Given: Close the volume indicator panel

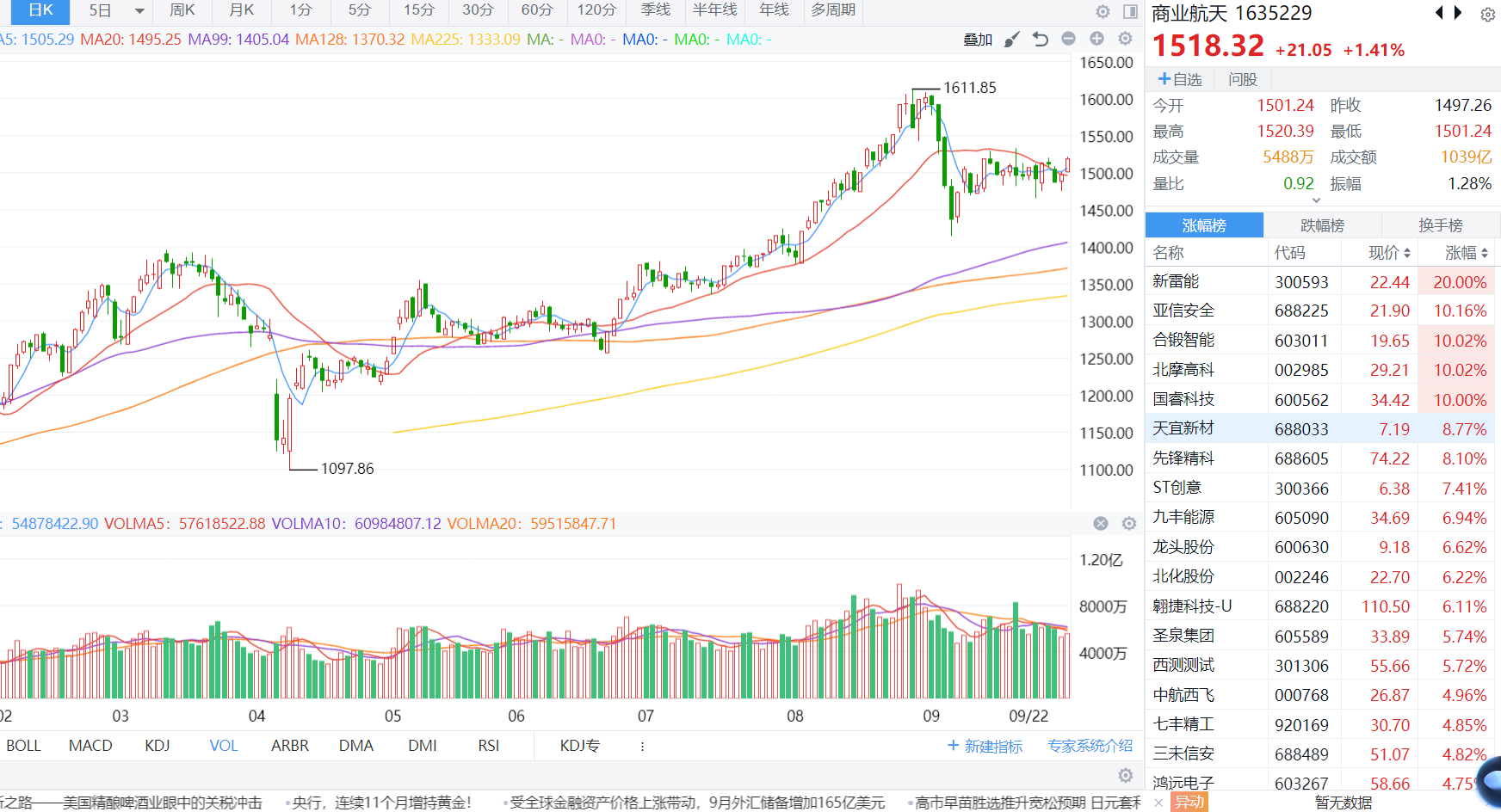Looking at the screenshot, I should (x=1101, y=524).
